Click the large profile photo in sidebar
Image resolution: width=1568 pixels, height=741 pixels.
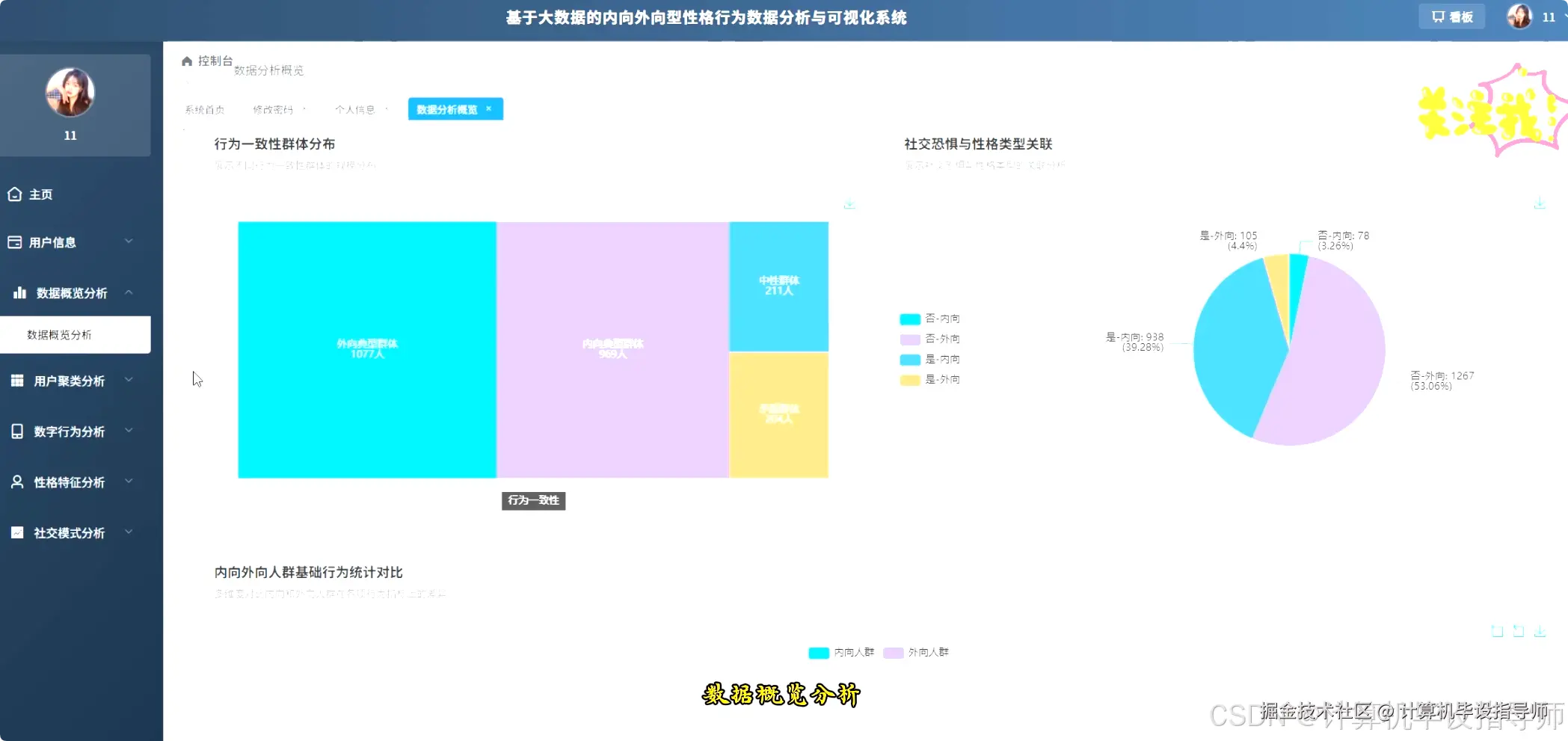click(70, 93)
